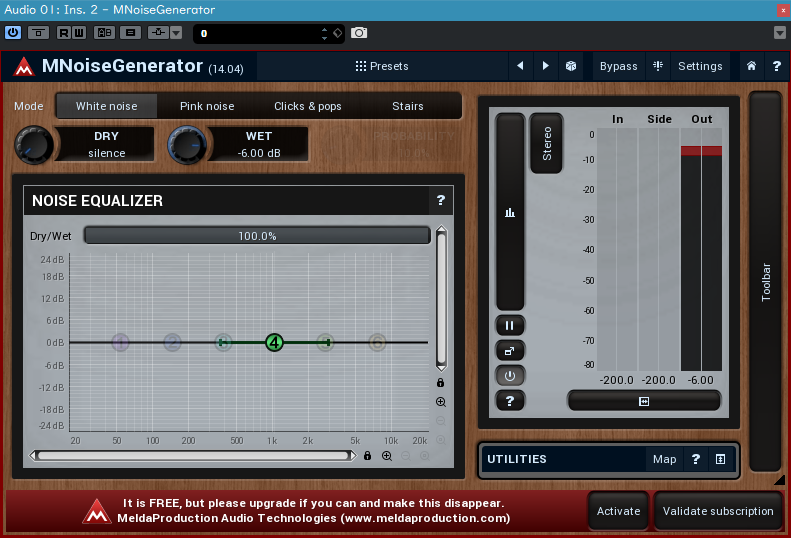Expand the vertical Toolbar panel
This screenshot has width=791, height=538.
click(766, 282)
